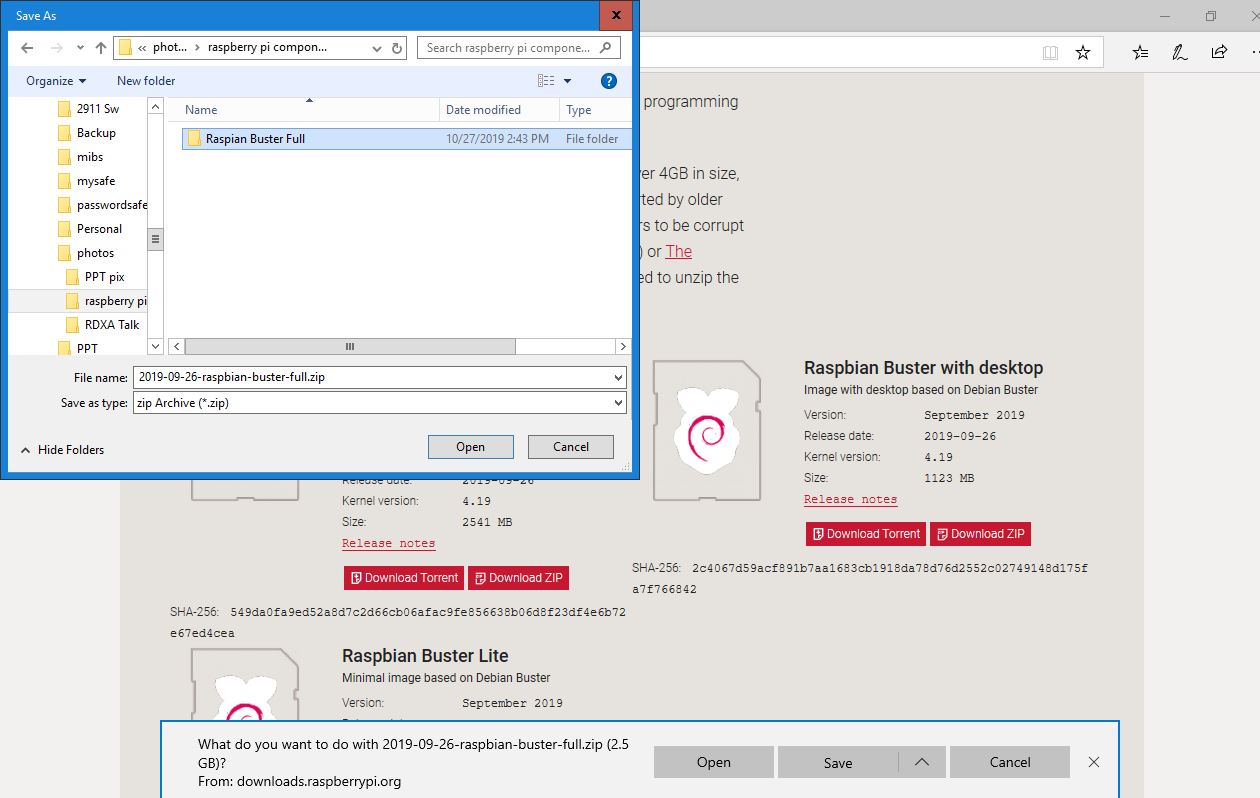1260x798 pixels.
Task: Expand the File name dropdown
Action: (x=619, y=377)
